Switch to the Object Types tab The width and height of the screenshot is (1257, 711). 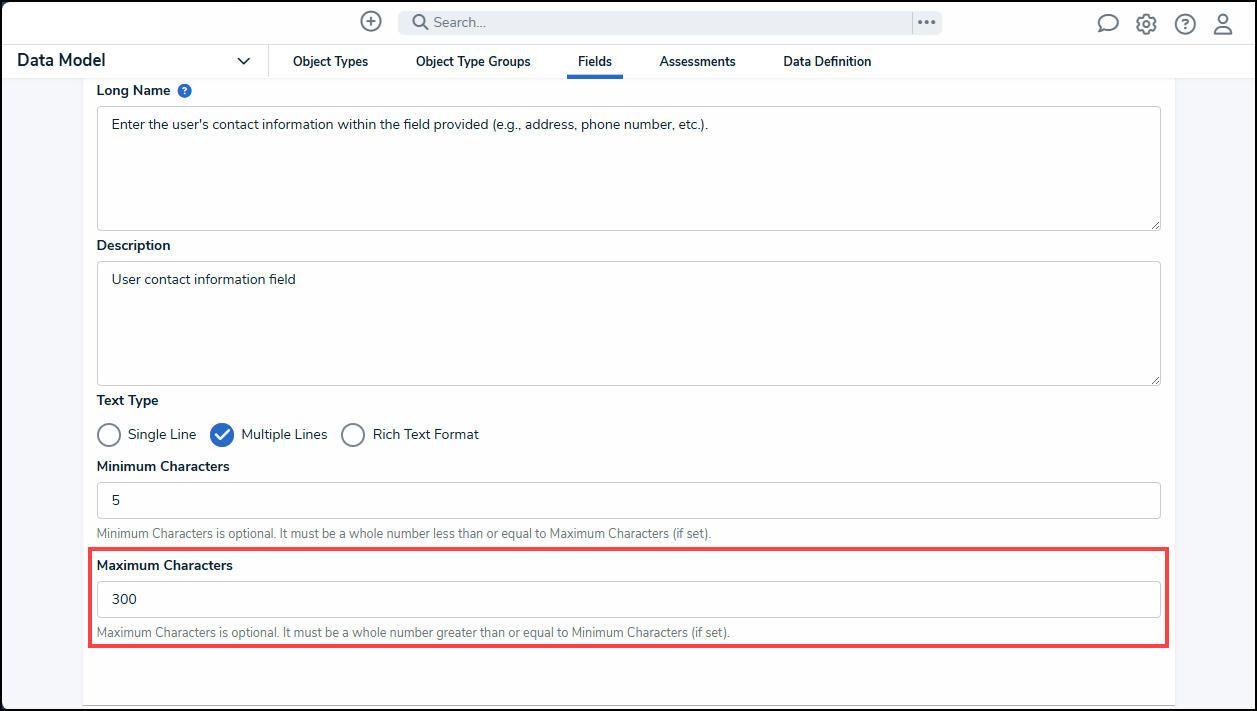click(330, 61)
